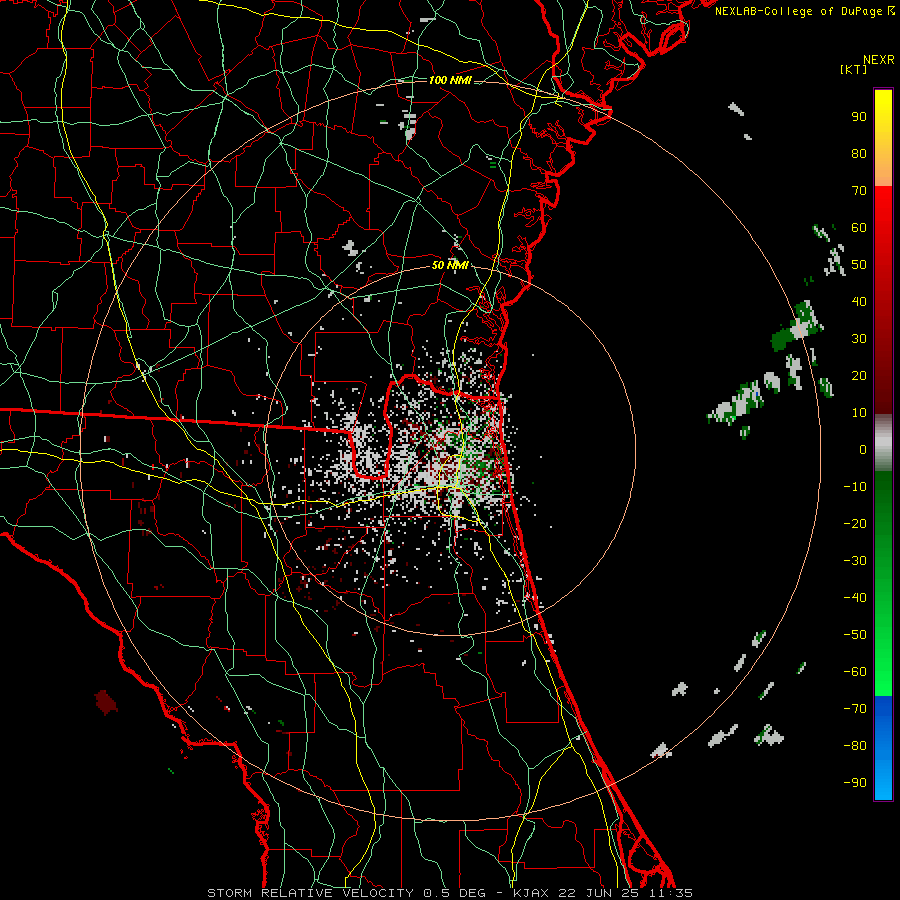Image resolution: width=900 pixels, height=900 pixels.
Task: Click the "-80" scale value
Action: click(855, 746)
